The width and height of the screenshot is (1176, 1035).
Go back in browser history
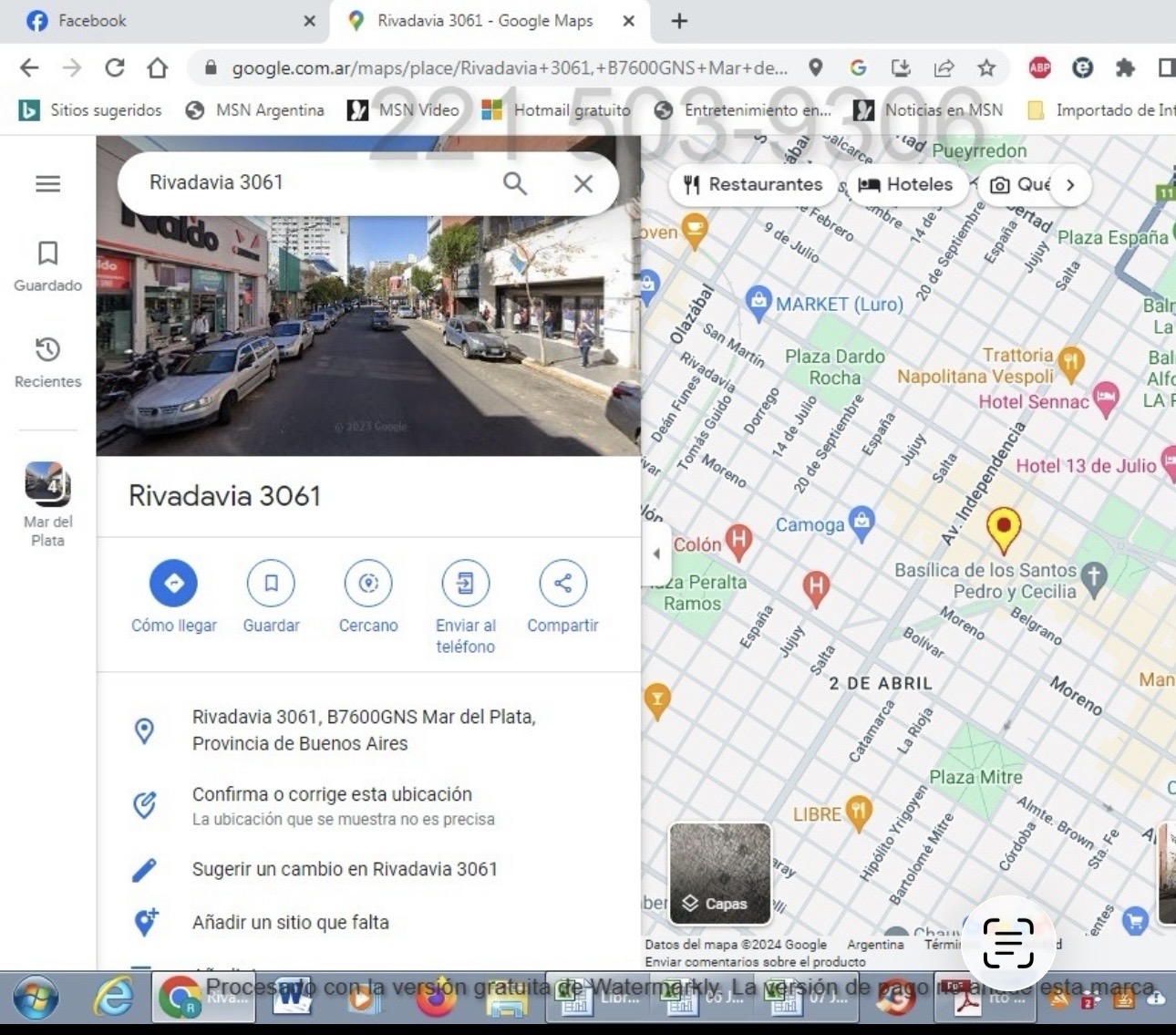click(x=29, y=67)
